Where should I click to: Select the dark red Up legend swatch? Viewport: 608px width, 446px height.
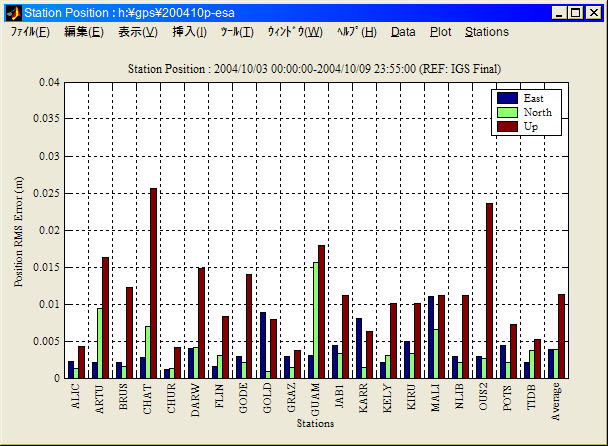pyautogui.click(x=507, y=126)
